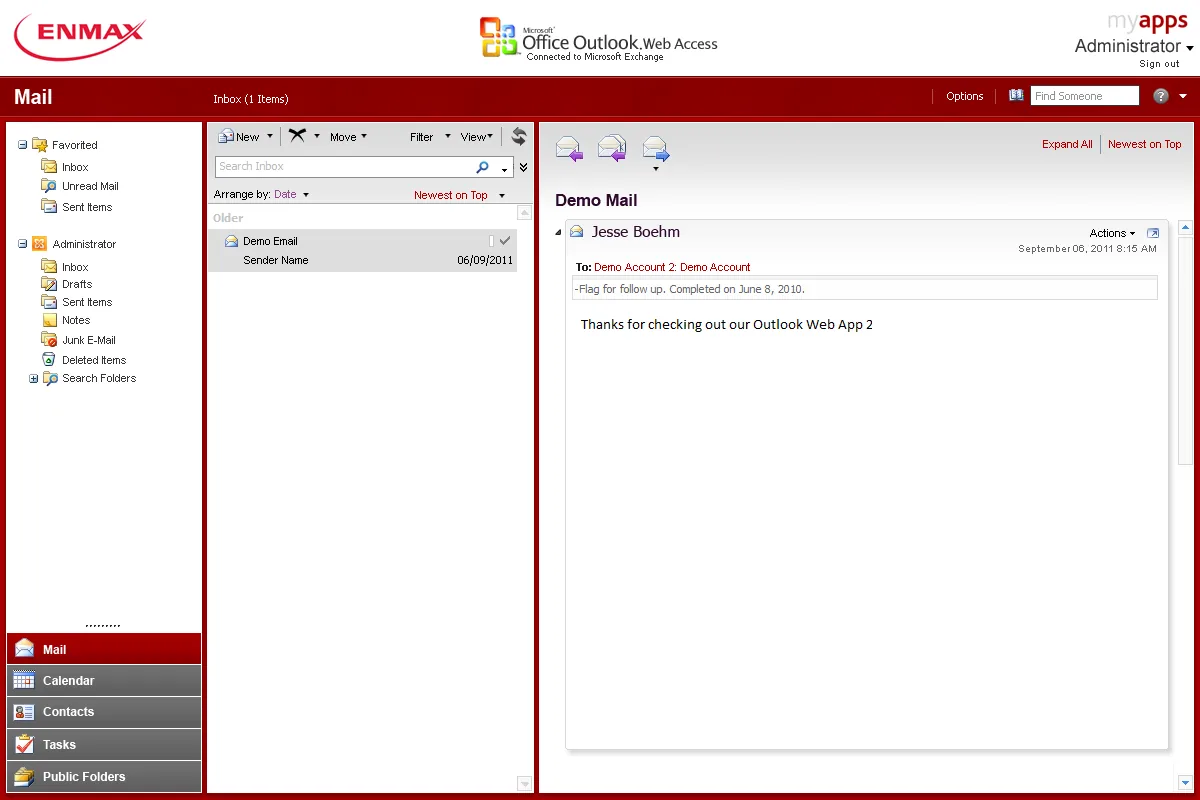The image size is (1200, 800).
Task: Open the Unread Mail folder
Action: click(80, 186)
